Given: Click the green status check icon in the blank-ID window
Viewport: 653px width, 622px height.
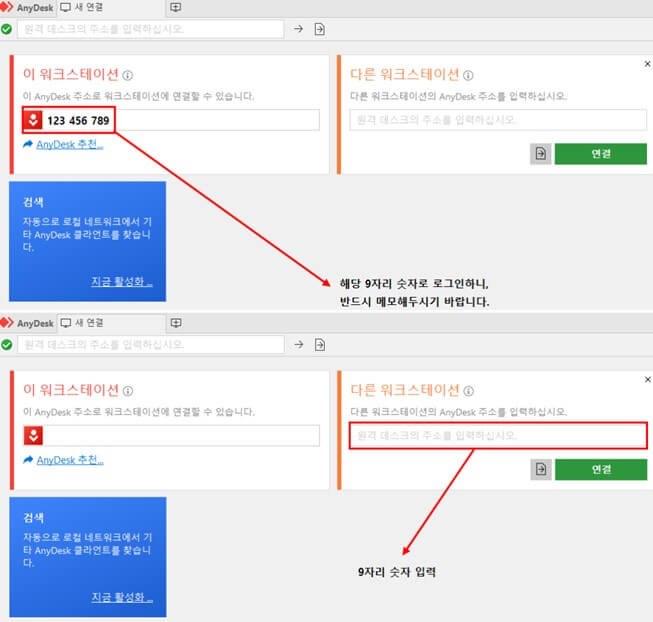Looking at the screenshot, I should tap(6, 345).
